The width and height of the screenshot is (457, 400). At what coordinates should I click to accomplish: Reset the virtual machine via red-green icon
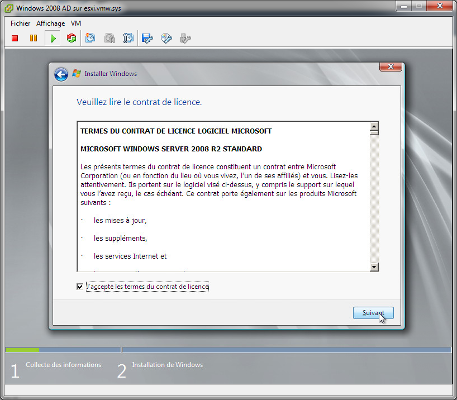(x=71, y=38)
